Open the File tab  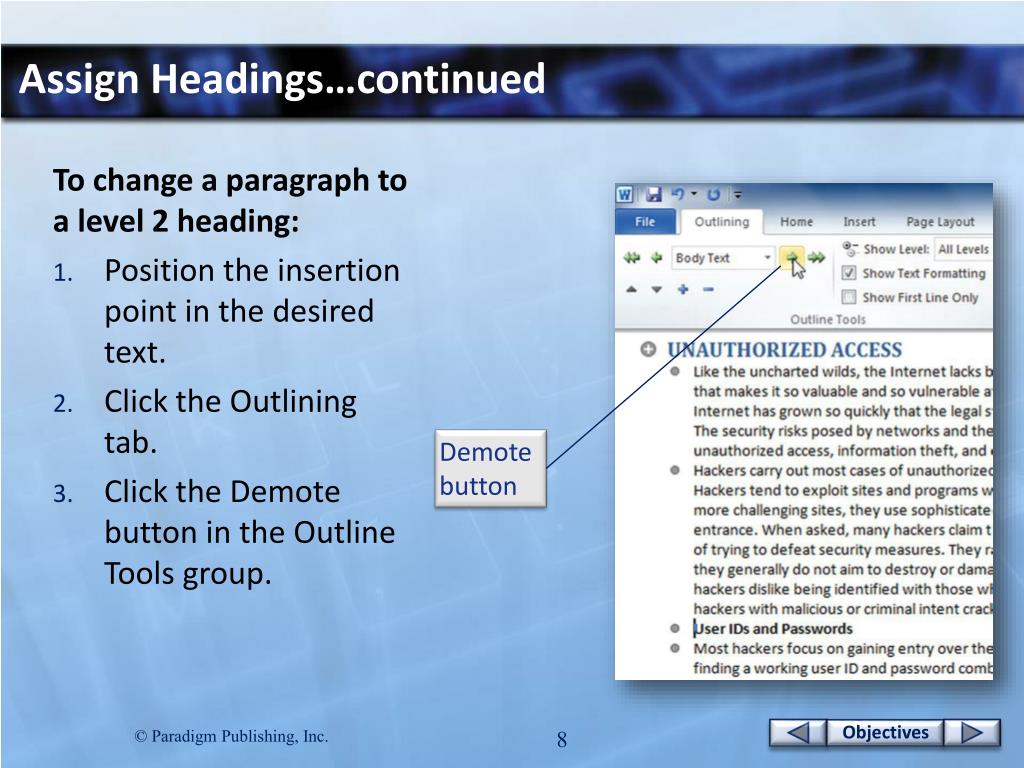645,222
